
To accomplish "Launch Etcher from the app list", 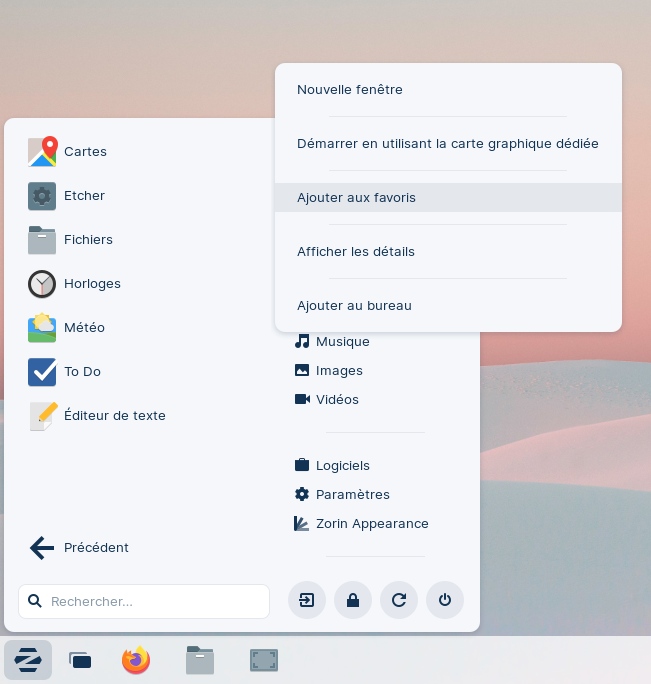I will click(42, 196).
